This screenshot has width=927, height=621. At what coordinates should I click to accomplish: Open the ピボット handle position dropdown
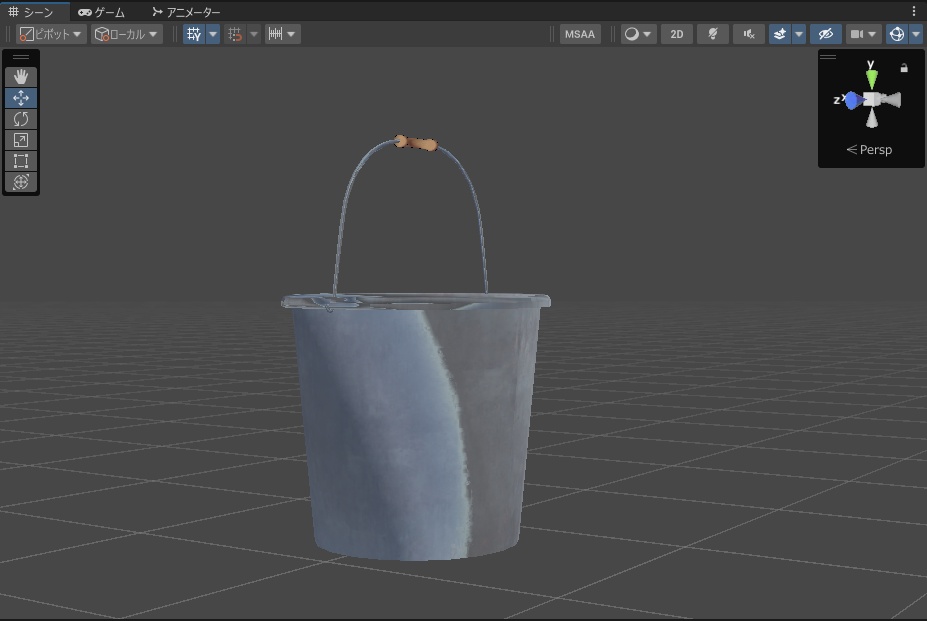(51, 34)
